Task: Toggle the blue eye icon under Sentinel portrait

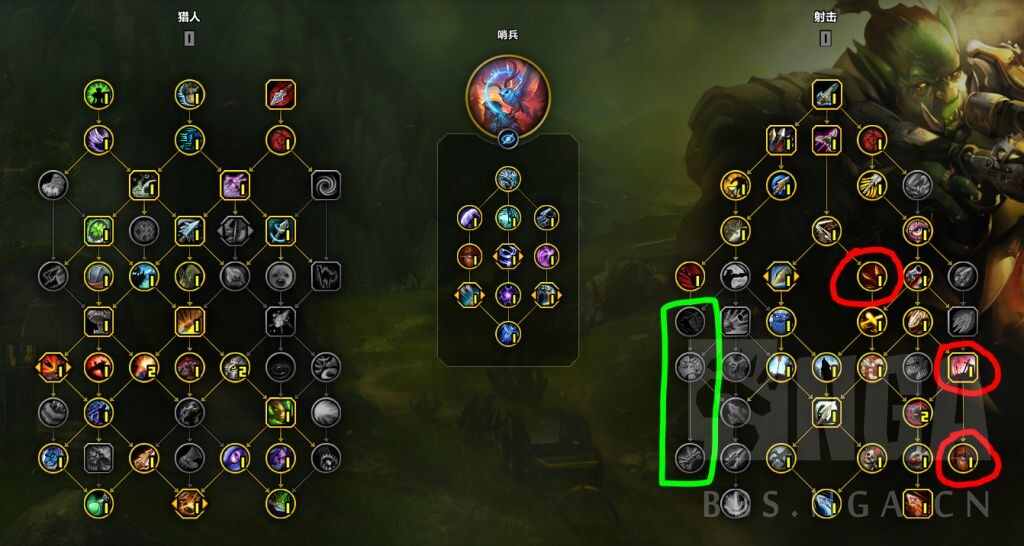Action: (508, 138)
